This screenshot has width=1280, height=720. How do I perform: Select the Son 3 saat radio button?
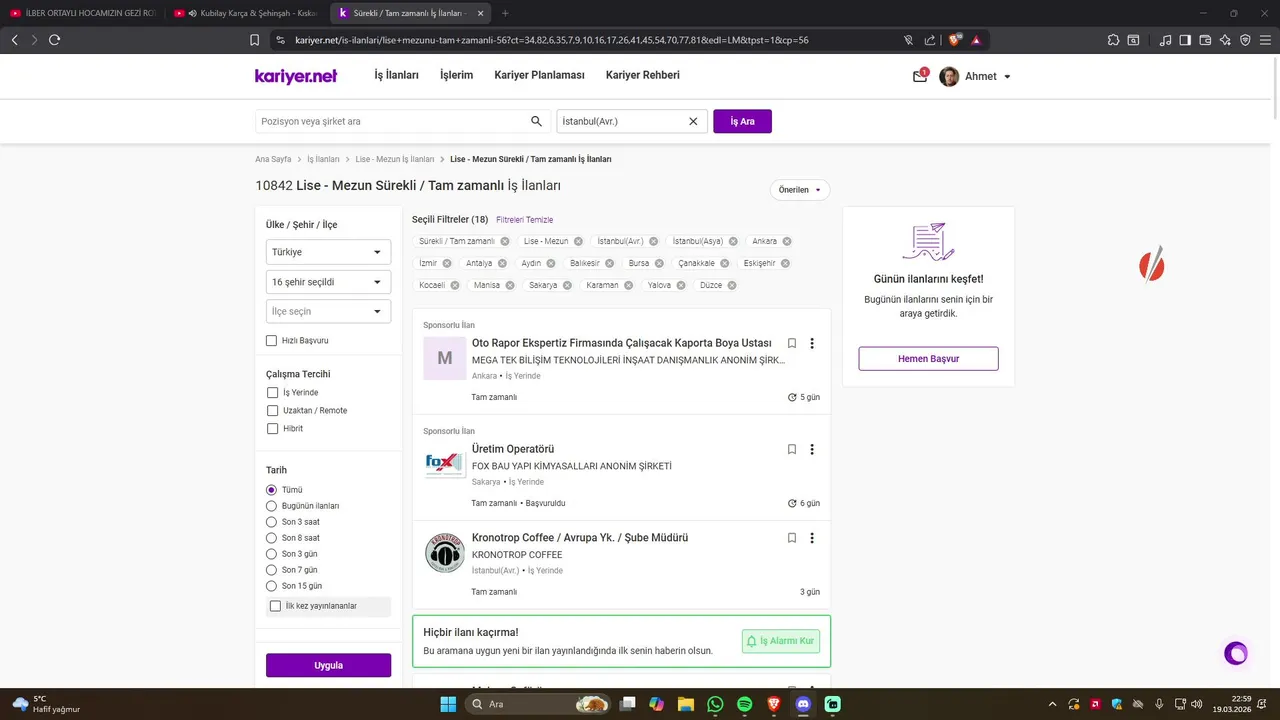(271, 522)
